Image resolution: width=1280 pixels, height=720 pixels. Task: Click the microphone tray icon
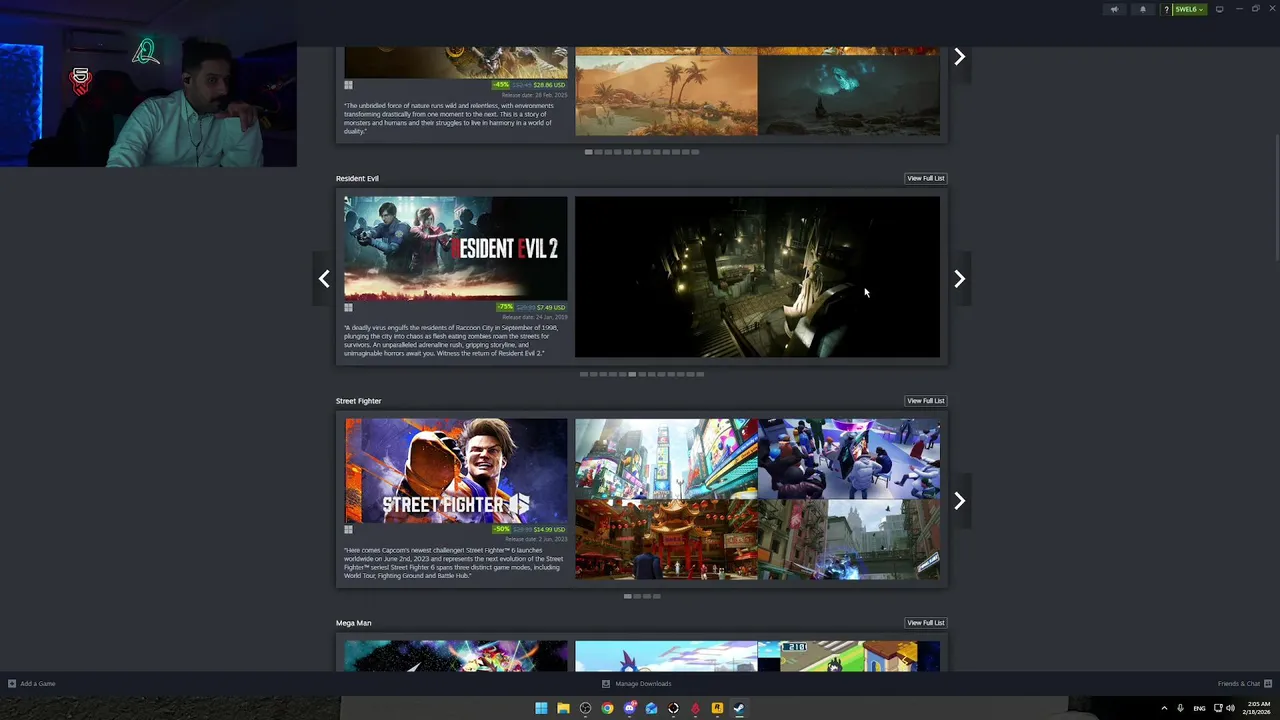(1180, 708)
